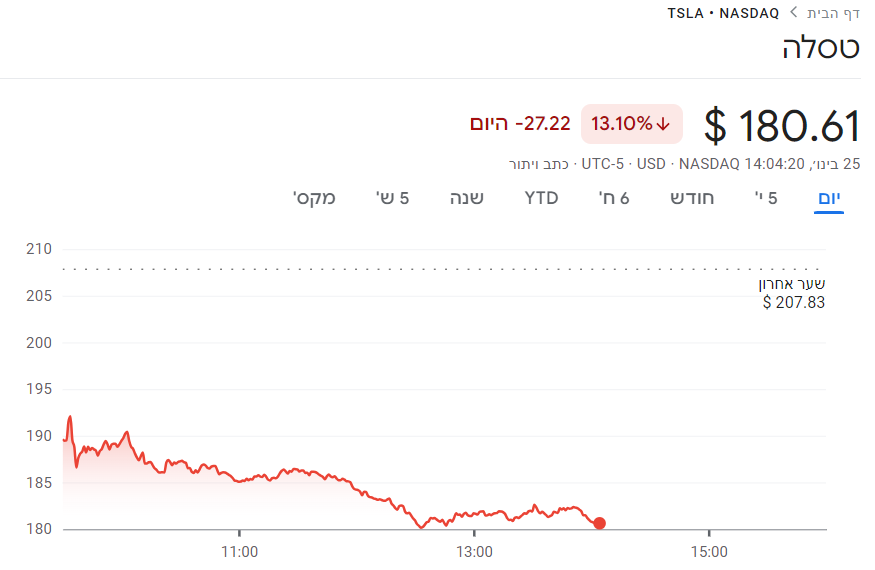
Task: Click the $180.61 current price
Action: [x=782, y=126]
